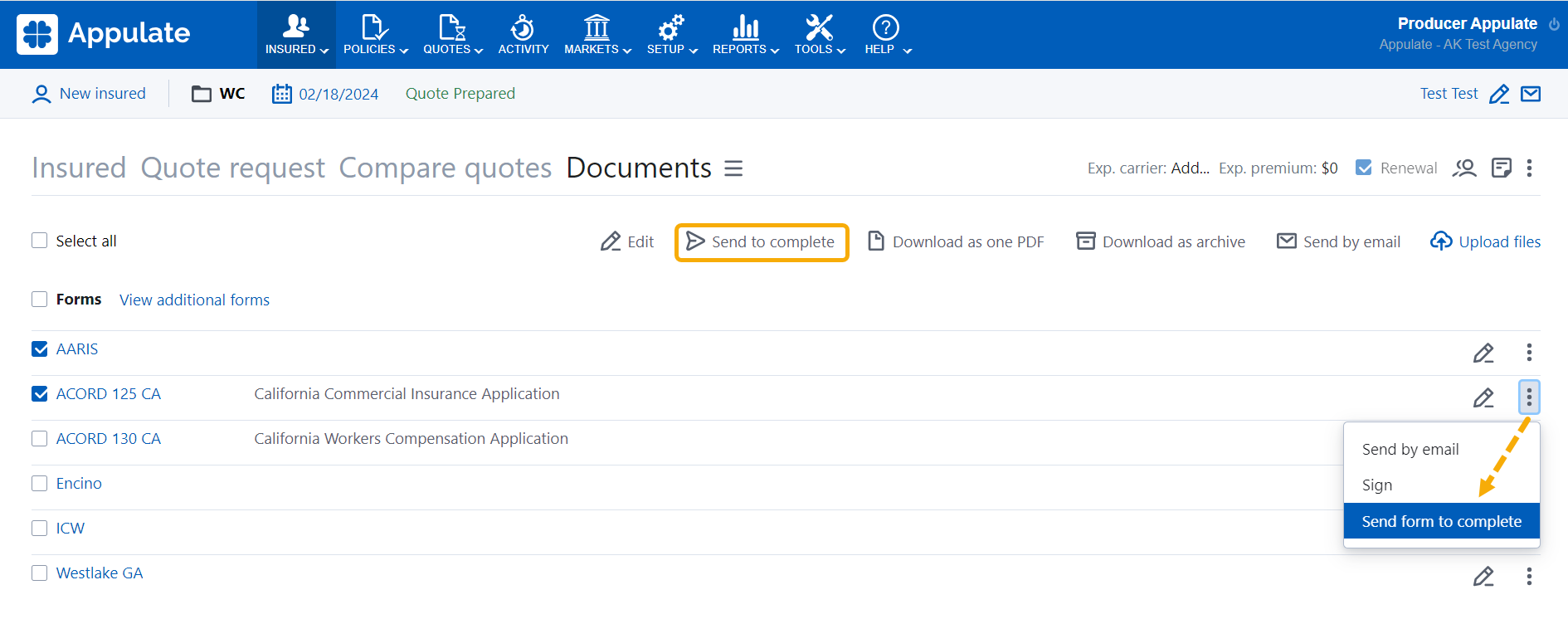This screenshot has height=619, width=1568.
Task: Click power icon next to Producer Appulate
Action: point(1554,24)
